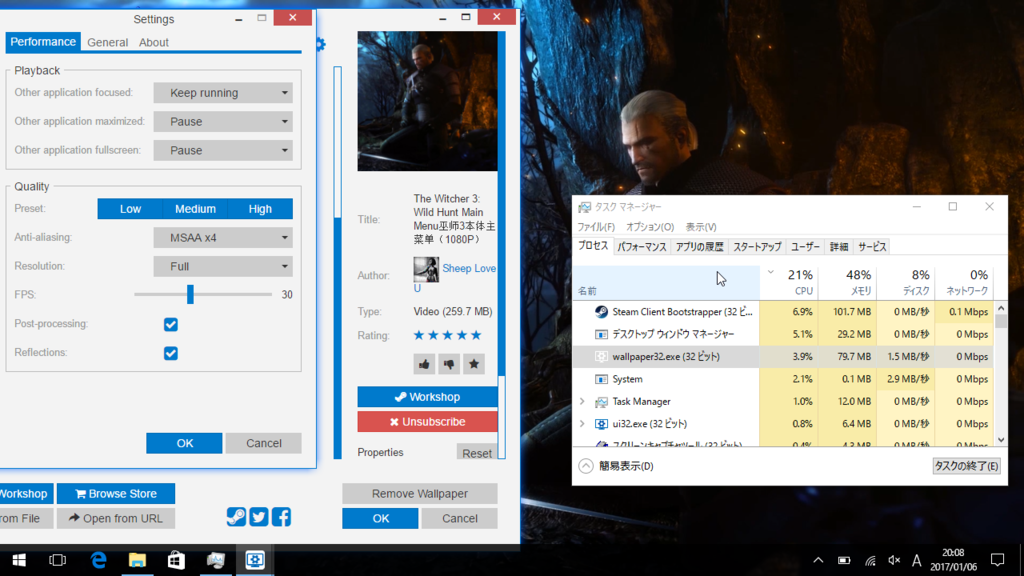Open the Twitter icon link
Image resolution: width=1024 pixels, height=576 pixels.
click(259, 517)
